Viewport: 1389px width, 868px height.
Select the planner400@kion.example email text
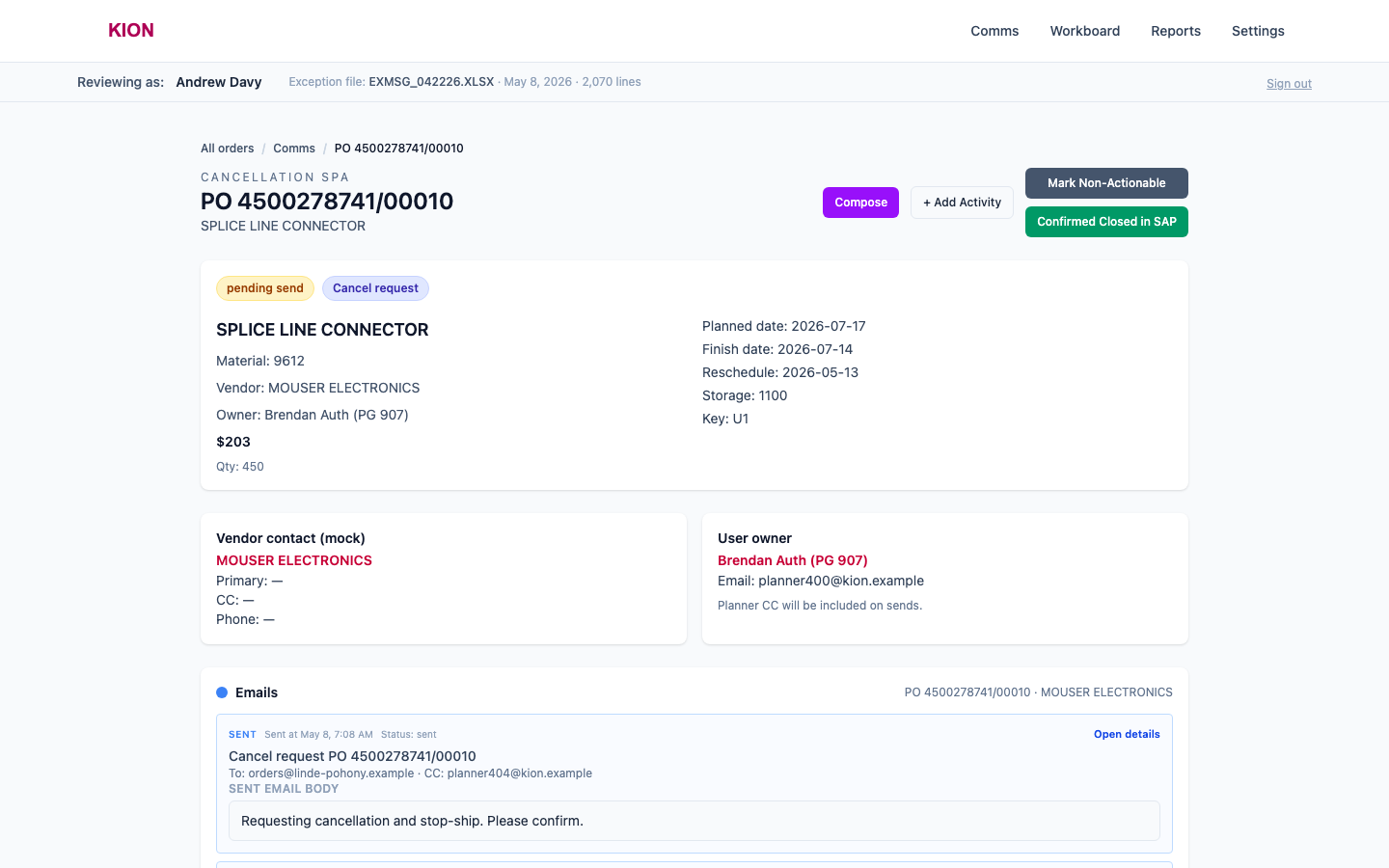coord(841,581)
